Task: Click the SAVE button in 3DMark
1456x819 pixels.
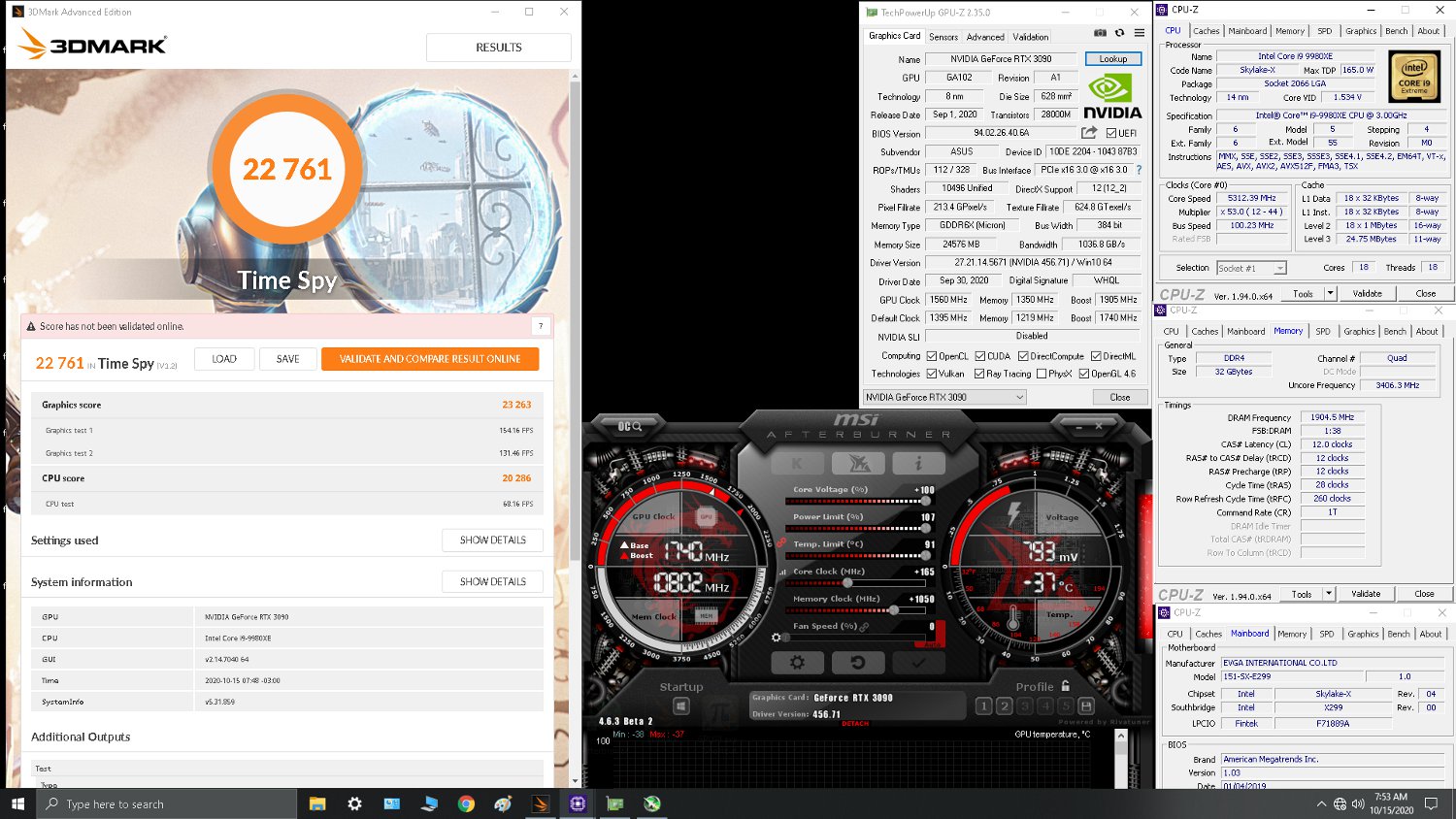Action: pyautogui.click(x=287, y=359)
